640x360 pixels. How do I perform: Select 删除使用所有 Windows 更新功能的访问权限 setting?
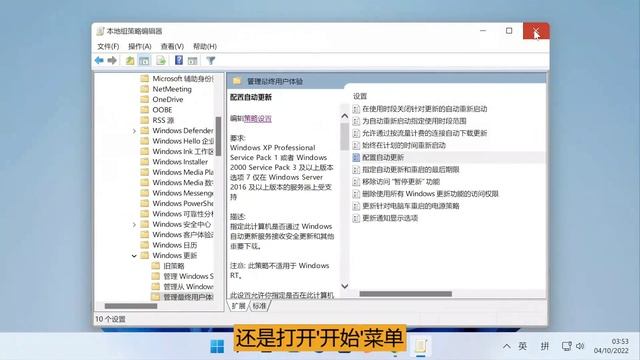[430, 194]
